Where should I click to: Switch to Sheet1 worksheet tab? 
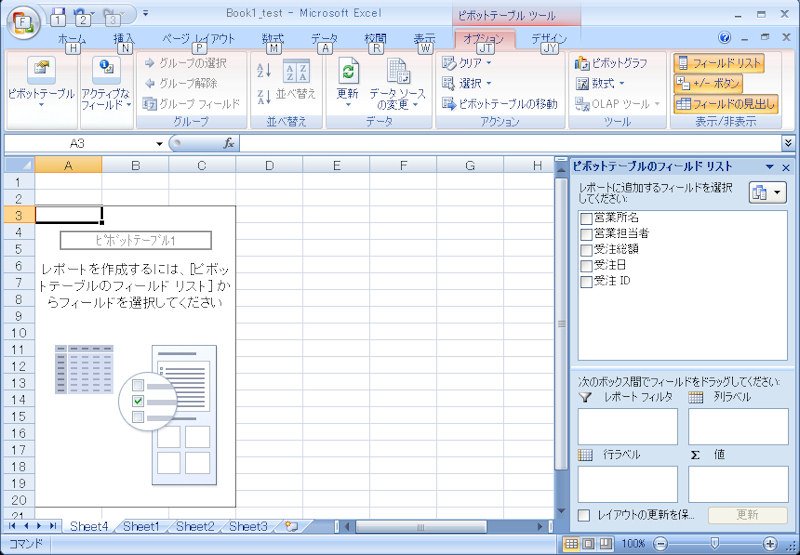tap(141, 526)
